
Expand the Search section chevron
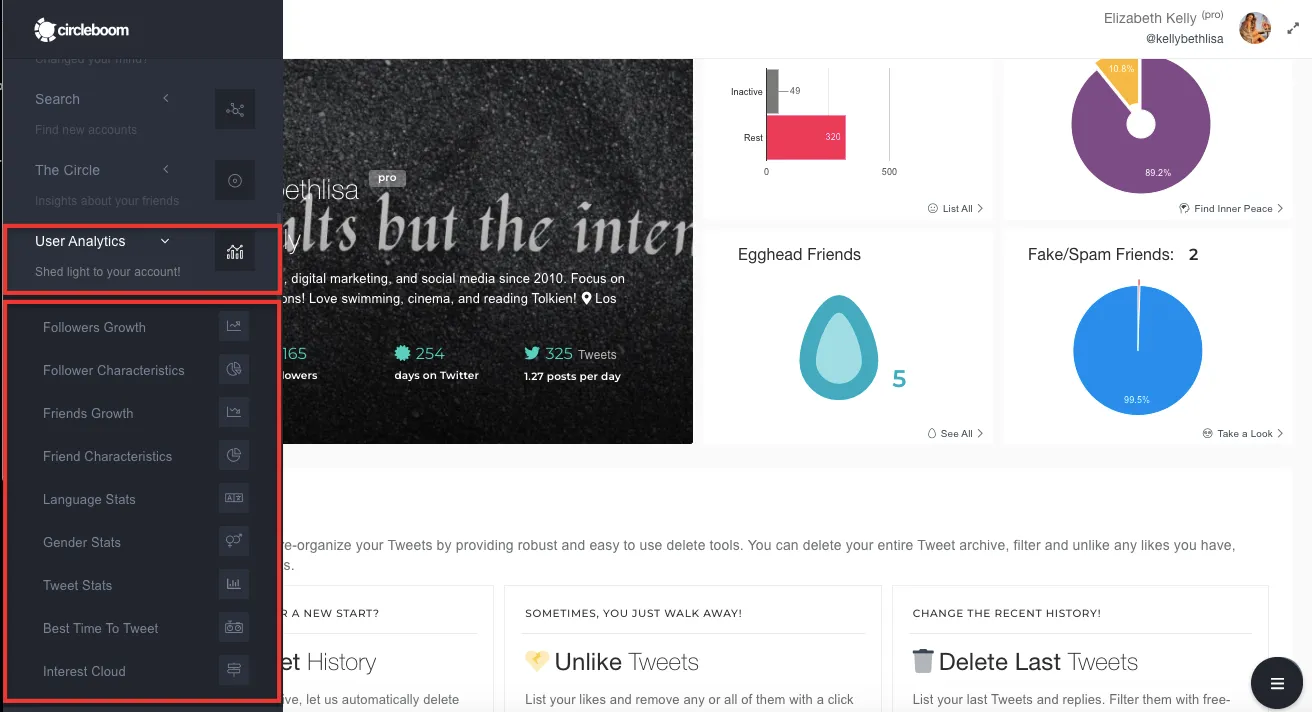point(166,98)
